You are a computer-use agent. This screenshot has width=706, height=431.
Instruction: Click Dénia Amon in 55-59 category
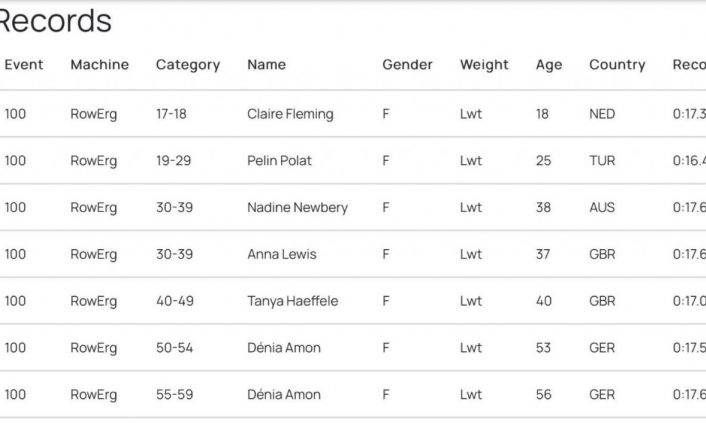pyautogui.click(x=283, y=395)
